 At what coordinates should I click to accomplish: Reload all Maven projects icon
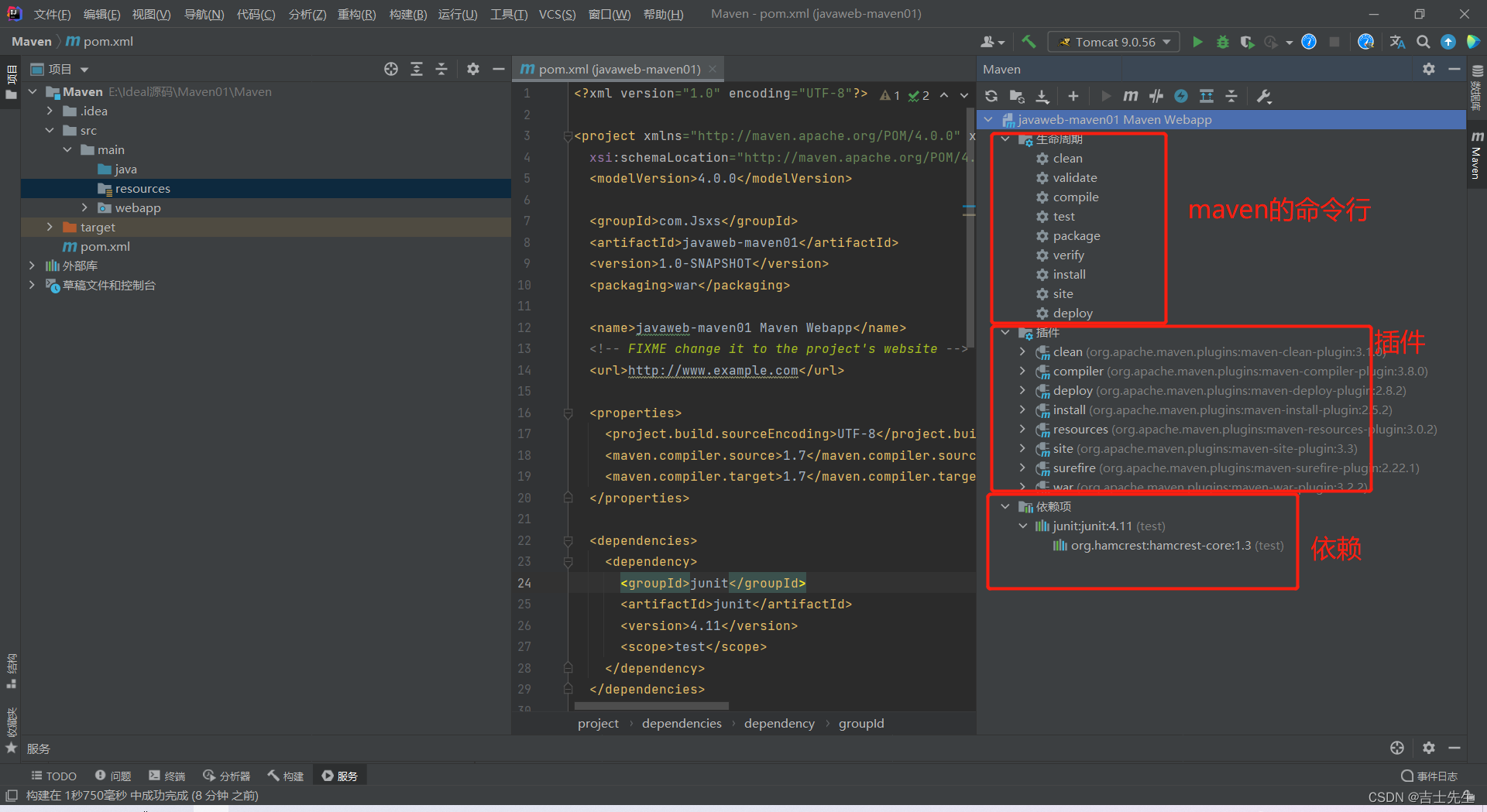click(991, 96)
